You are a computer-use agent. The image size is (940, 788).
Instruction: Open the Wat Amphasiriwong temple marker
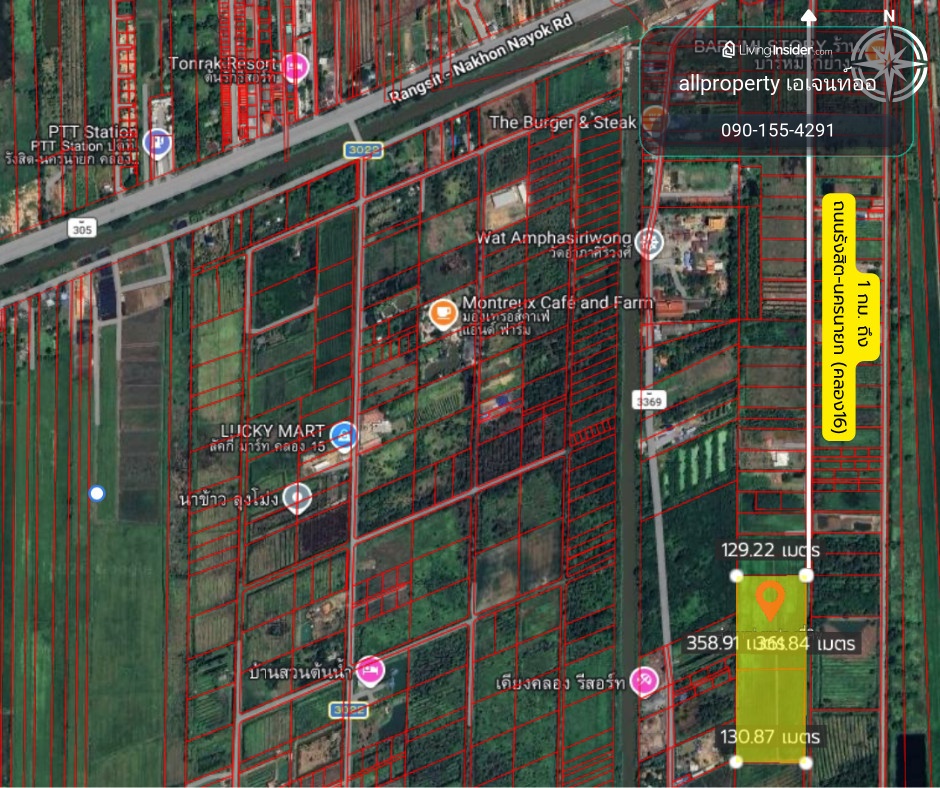pyautogui.click(x=650, y=242)
